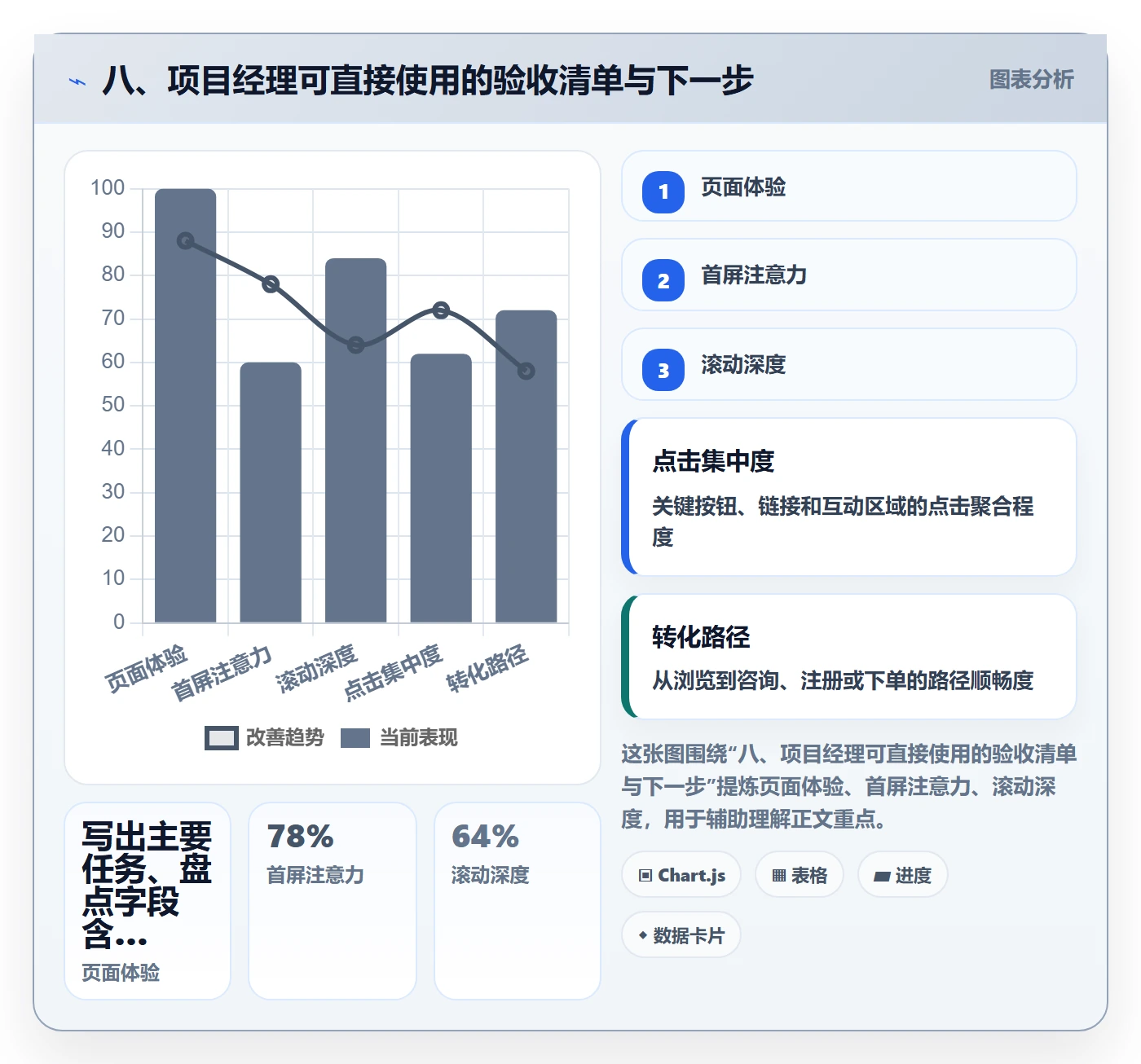Viewport: 1141px width, 1064px height.
Task: Select the 页面体验 list item
Action: click(849, 186)
